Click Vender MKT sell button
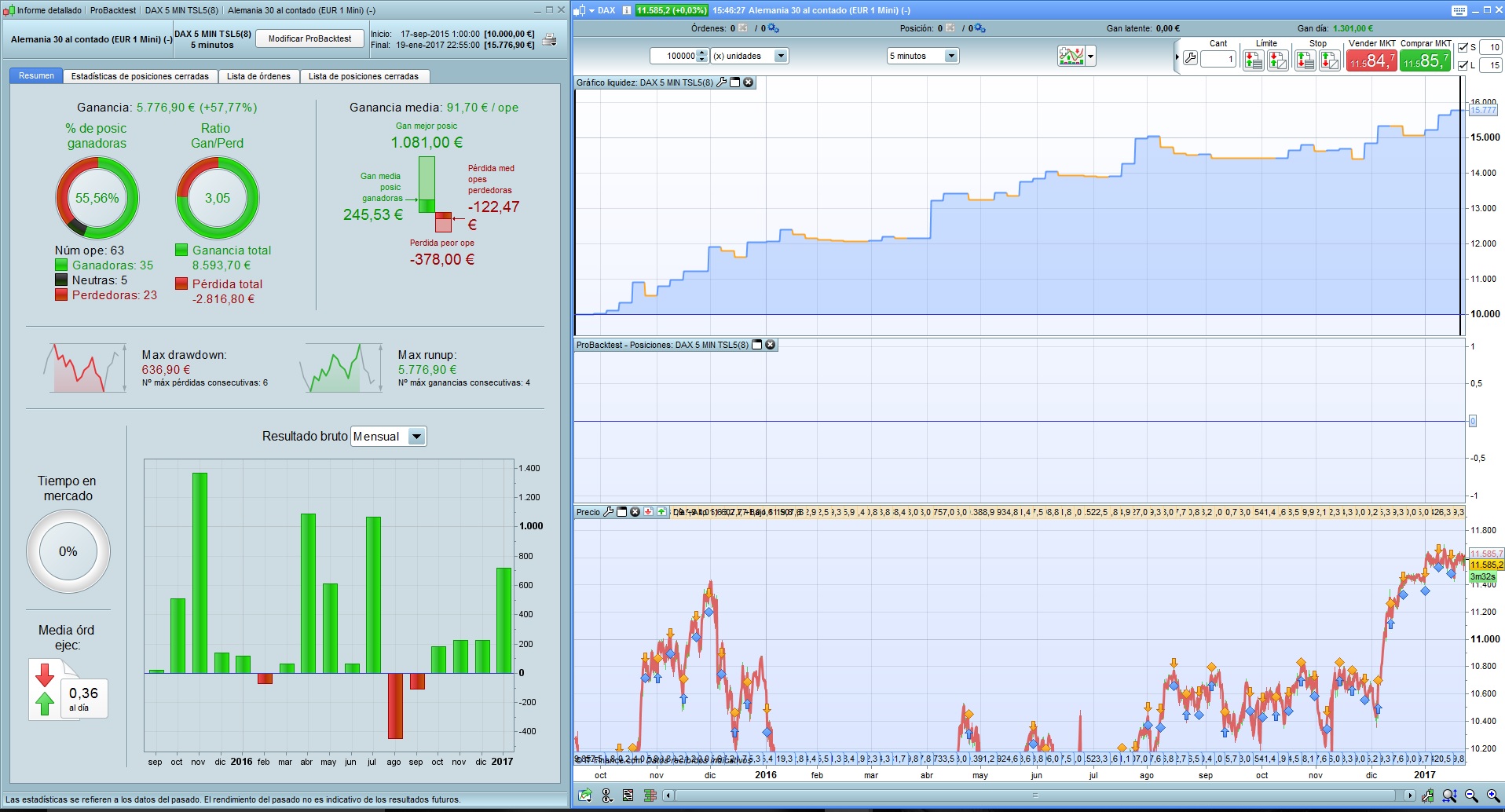This screenshot has height=812, width=1505. pos(1371,60)
